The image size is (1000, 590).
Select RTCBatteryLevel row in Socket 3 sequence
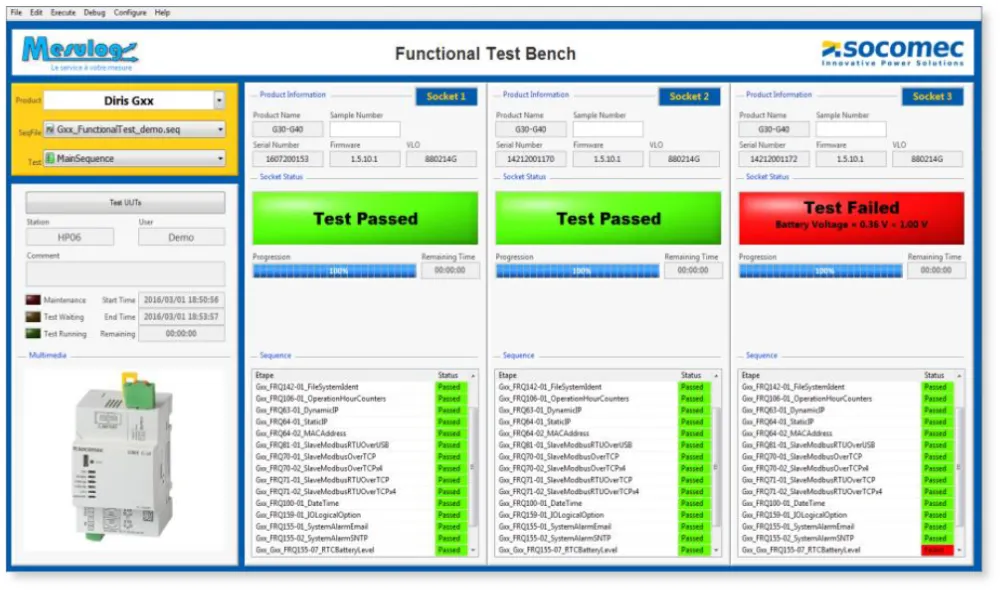coord(847,550)
